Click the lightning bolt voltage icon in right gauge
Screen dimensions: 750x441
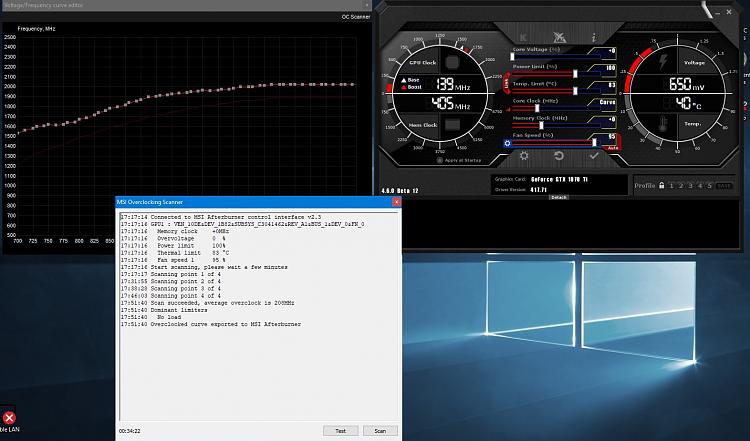click(x=663, y=62)
